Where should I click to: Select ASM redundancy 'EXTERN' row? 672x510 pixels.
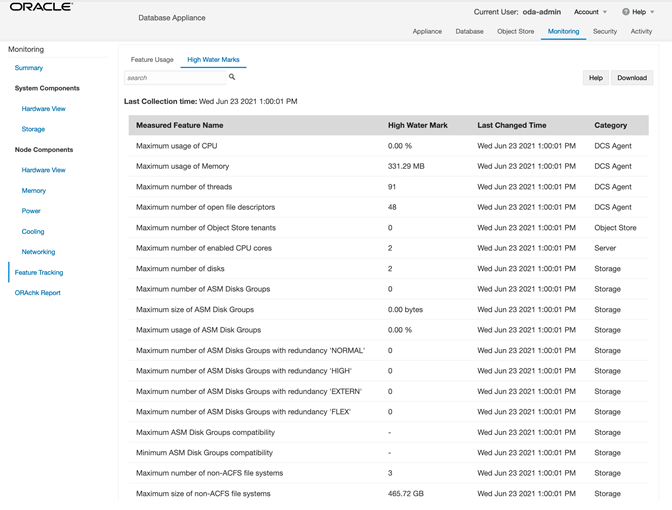pos(389,391)
